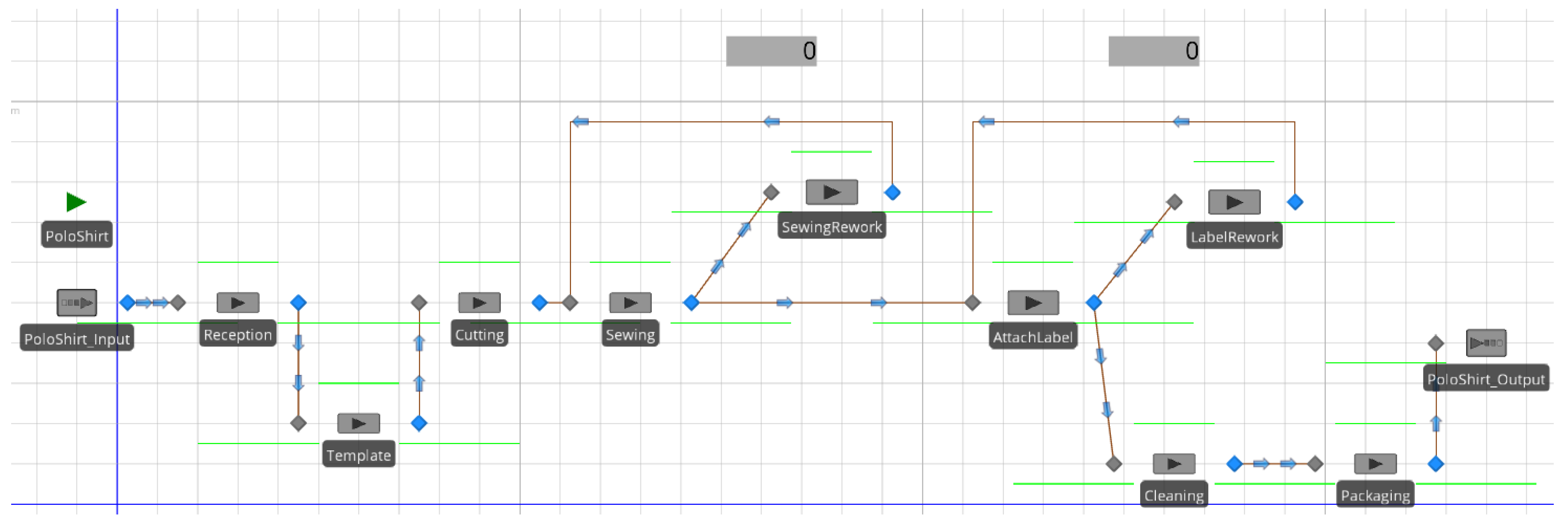The width and height of the screenshot is (1568, 531).
Task: Select the gray input node of PoloShirt_Output
Action: (x=1436, y=343)
